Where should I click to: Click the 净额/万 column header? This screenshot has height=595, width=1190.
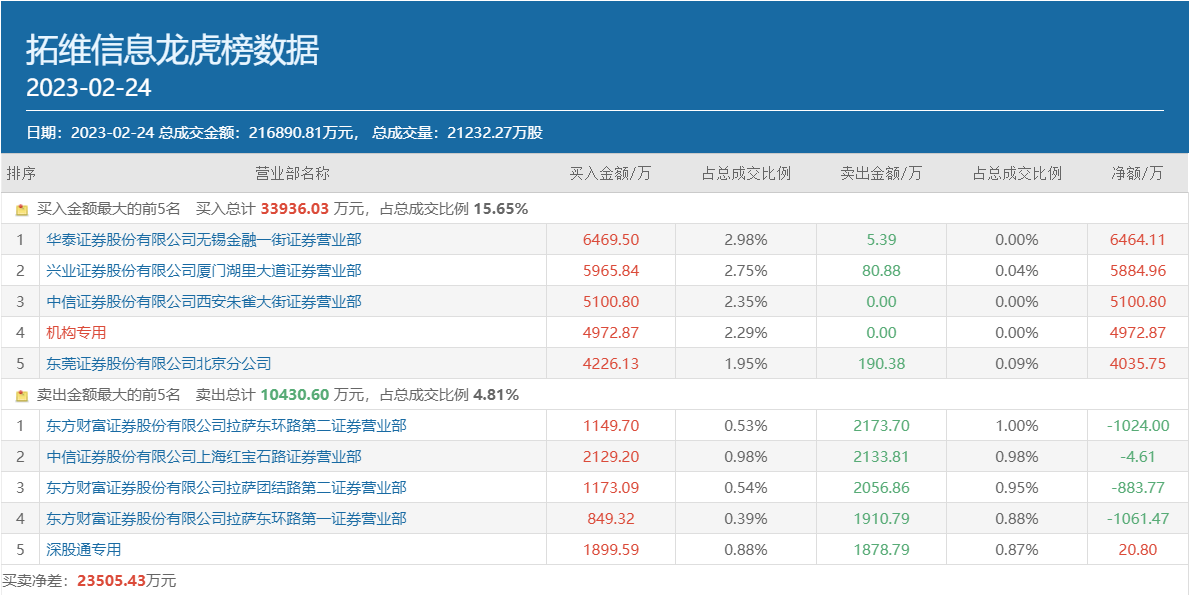pos(1137,174)
